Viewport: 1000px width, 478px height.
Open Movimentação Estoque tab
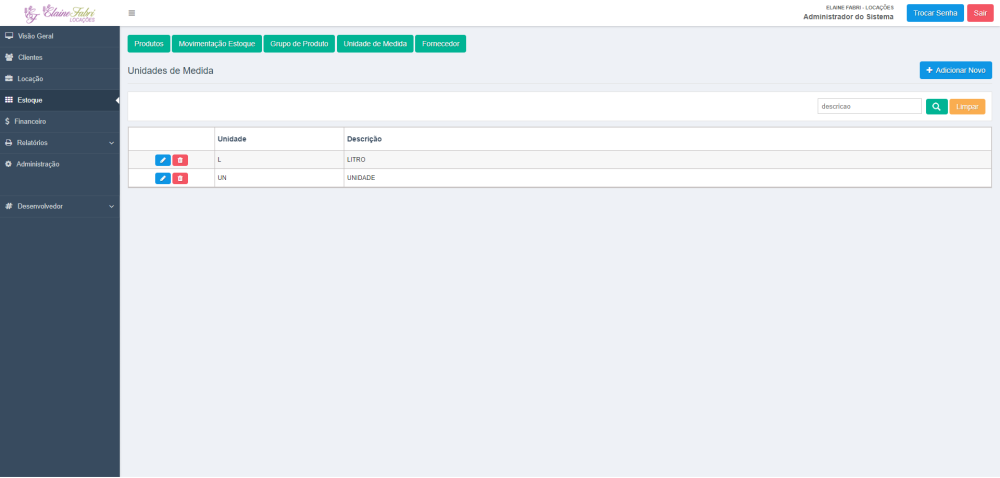point(217,43)
